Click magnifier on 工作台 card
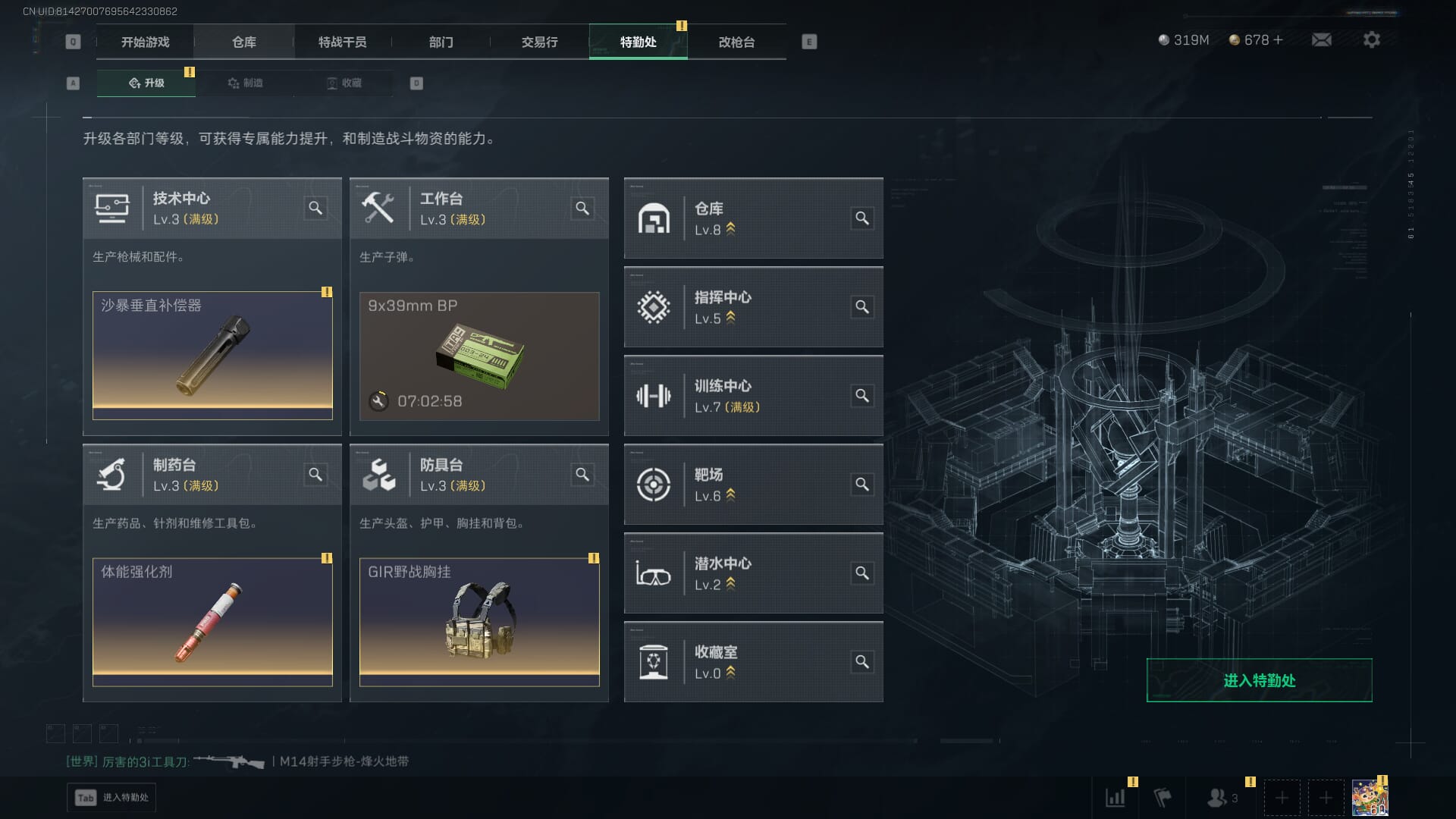This screenshot has width=1456, height=819. tap(582, 208)
